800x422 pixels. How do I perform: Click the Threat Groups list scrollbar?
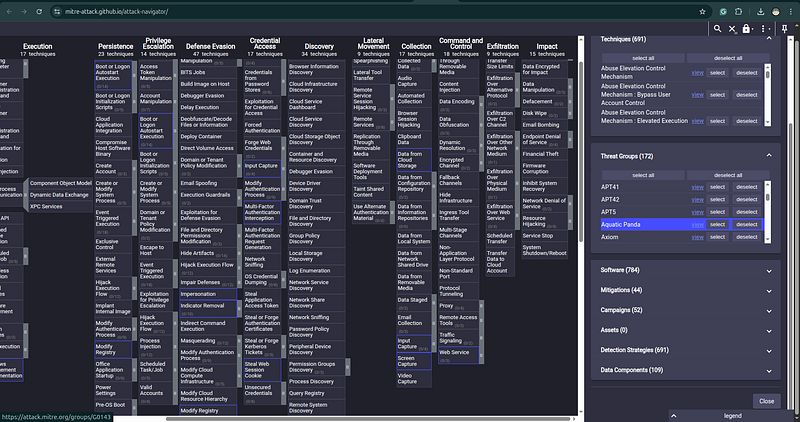click(x=767, y=195)
